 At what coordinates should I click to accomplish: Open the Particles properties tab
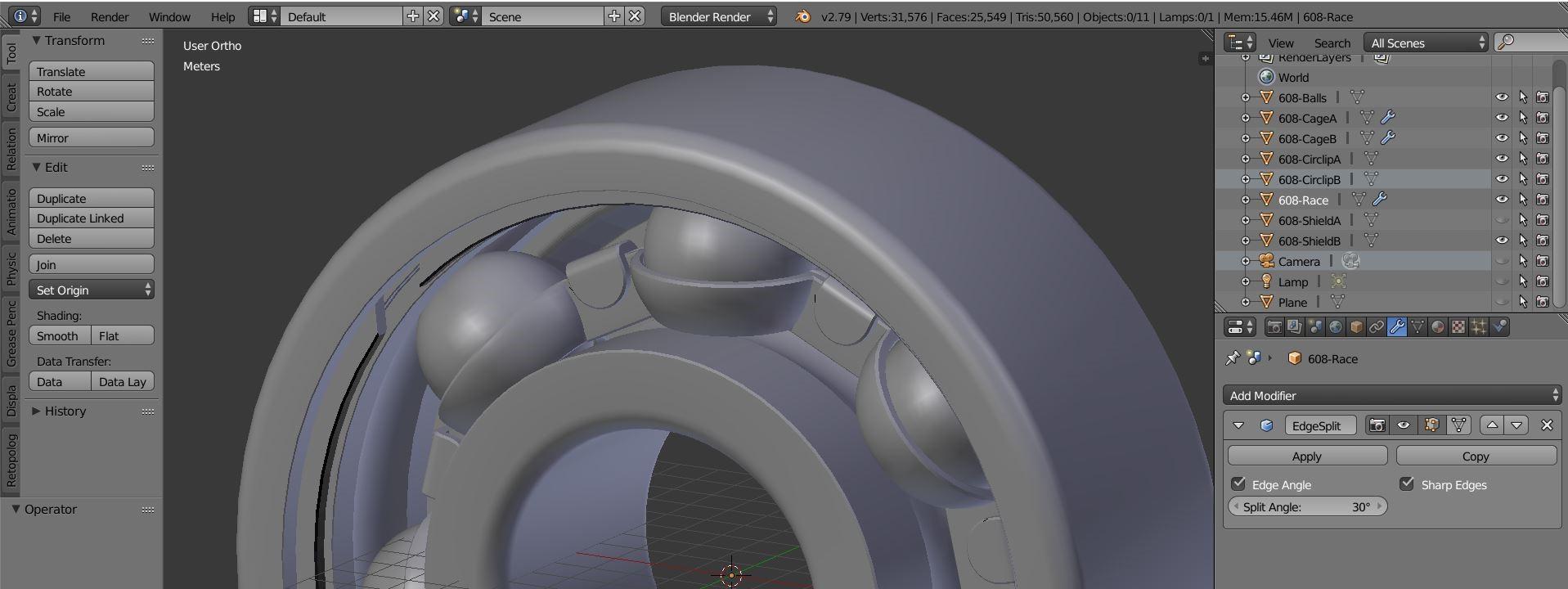pos(1478,327)
